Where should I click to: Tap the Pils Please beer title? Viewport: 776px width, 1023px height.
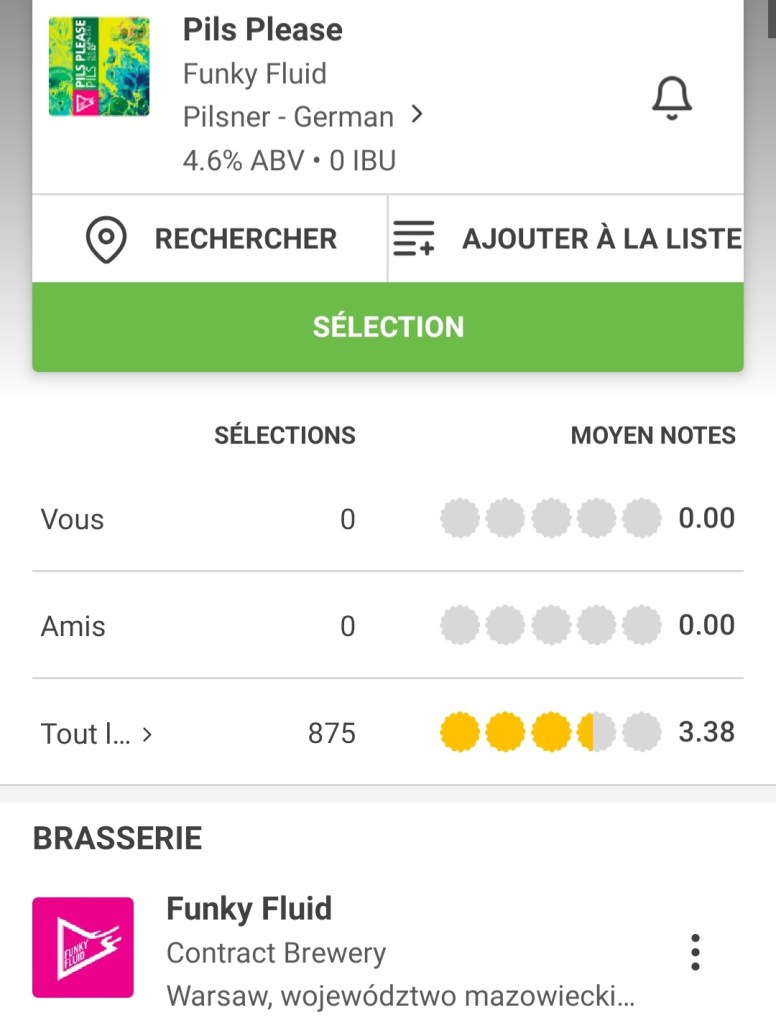pyautogui.click(x=262, y=30)
